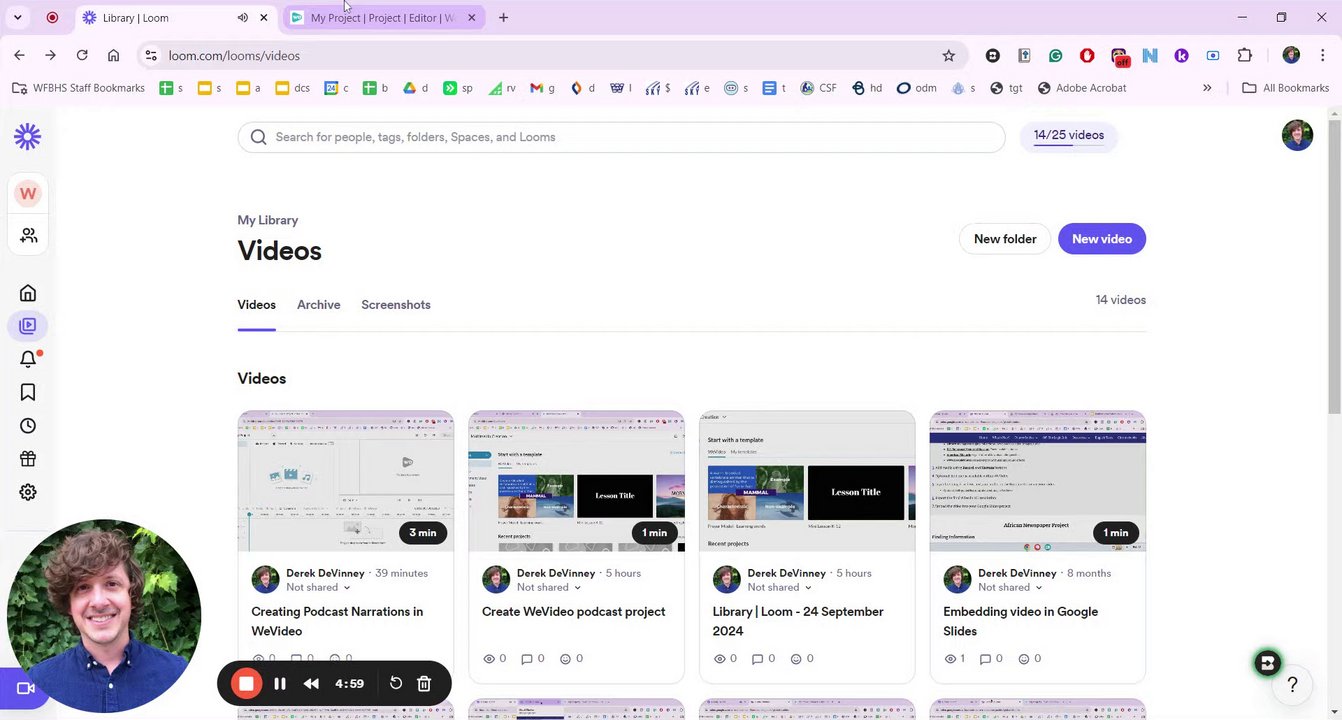Open Loom settings gear
Screen dimensions: 1342x720
pos(28,492)
